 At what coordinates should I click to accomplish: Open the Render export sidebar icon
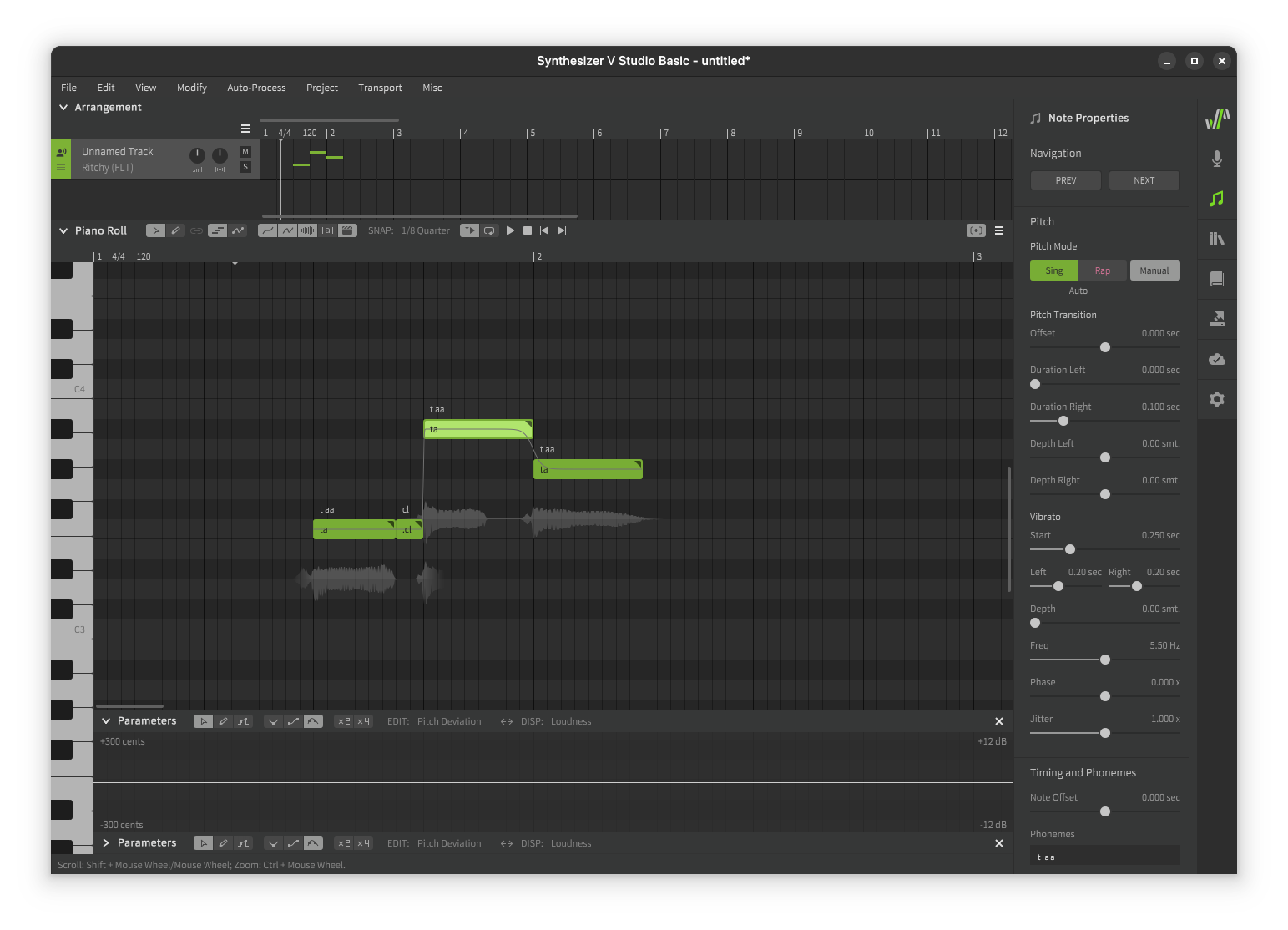coord(1217,319)
